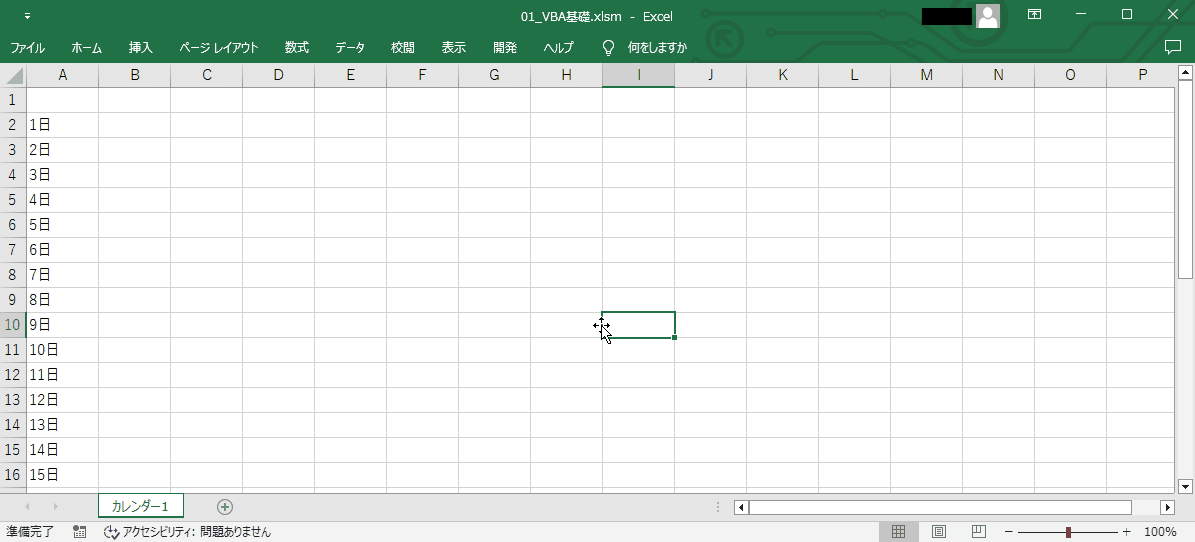Click macro recording icon in status bar

click(79, 531)
